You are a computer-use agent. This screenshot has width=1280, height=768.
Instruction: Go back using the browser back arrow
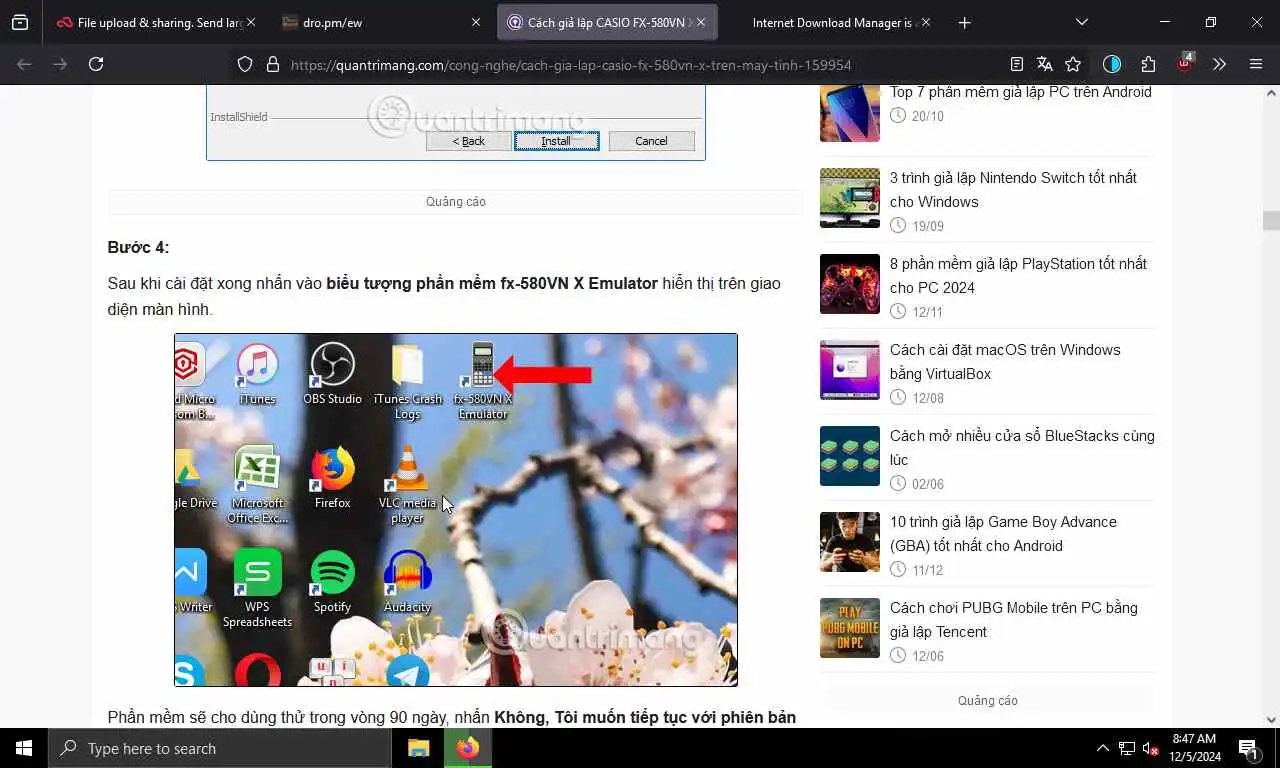[x=24, y=64]
